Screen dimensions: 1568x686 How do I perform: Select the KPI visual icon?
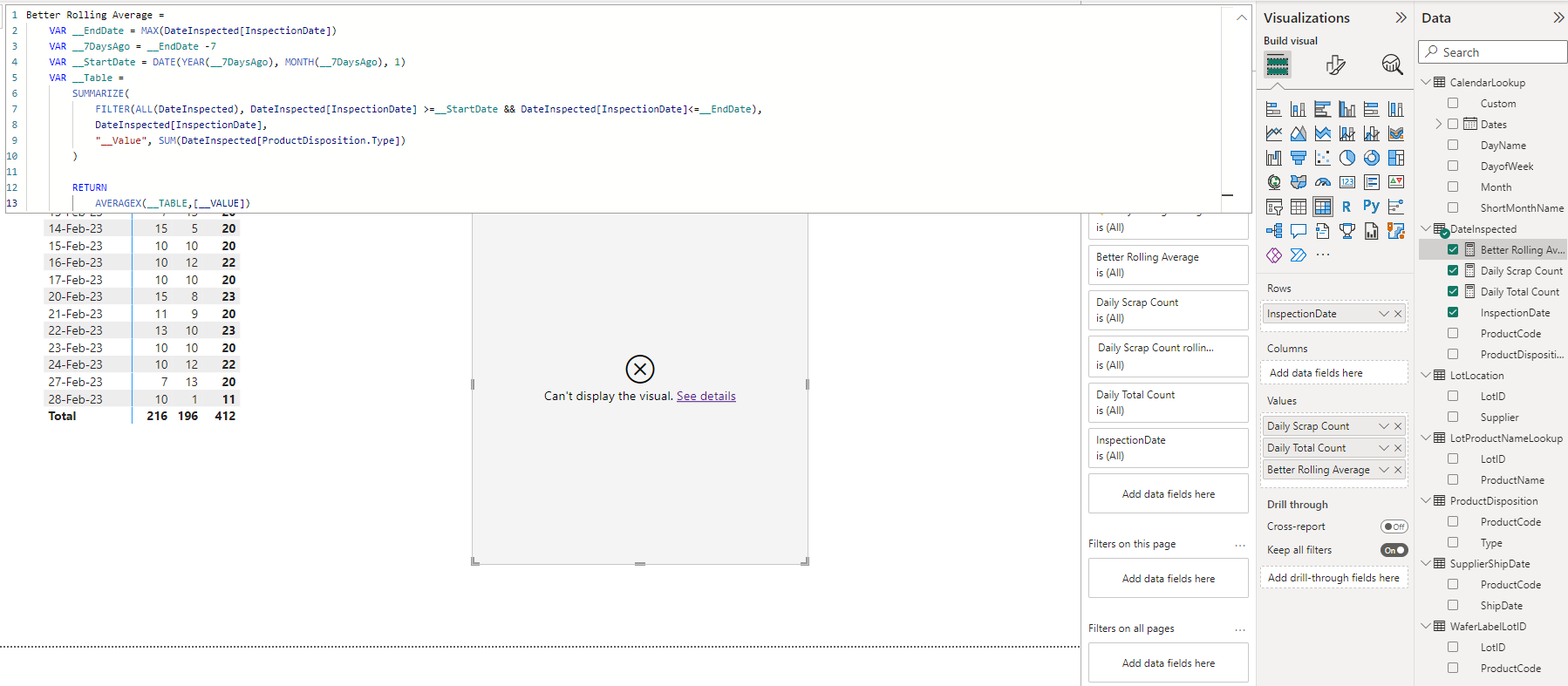click(1396, 182)
